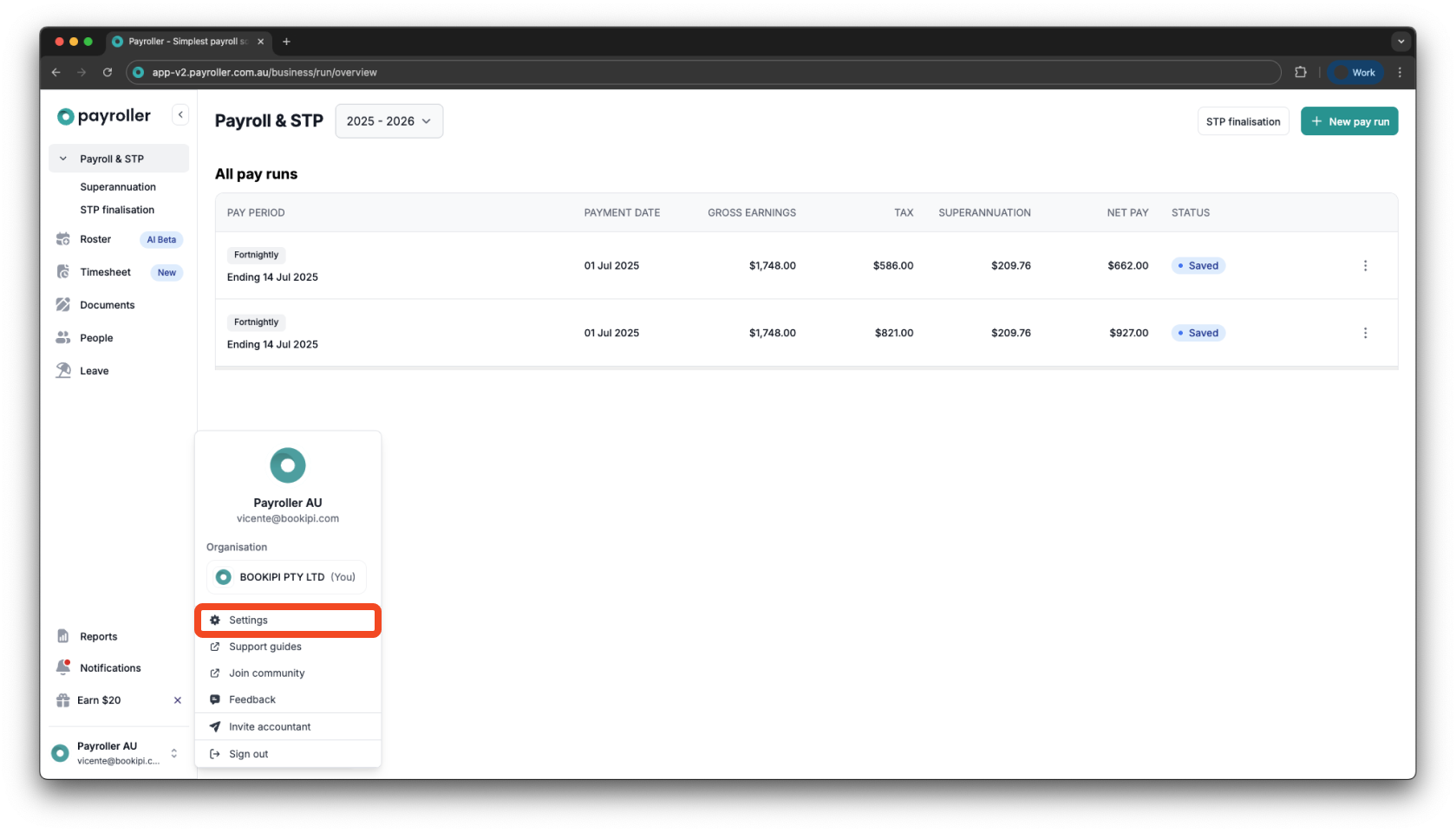Click the Payroller logo at top left
The width and height of the screenshot is (1456, 832).
pyautogui.click(x=102, y=115)
